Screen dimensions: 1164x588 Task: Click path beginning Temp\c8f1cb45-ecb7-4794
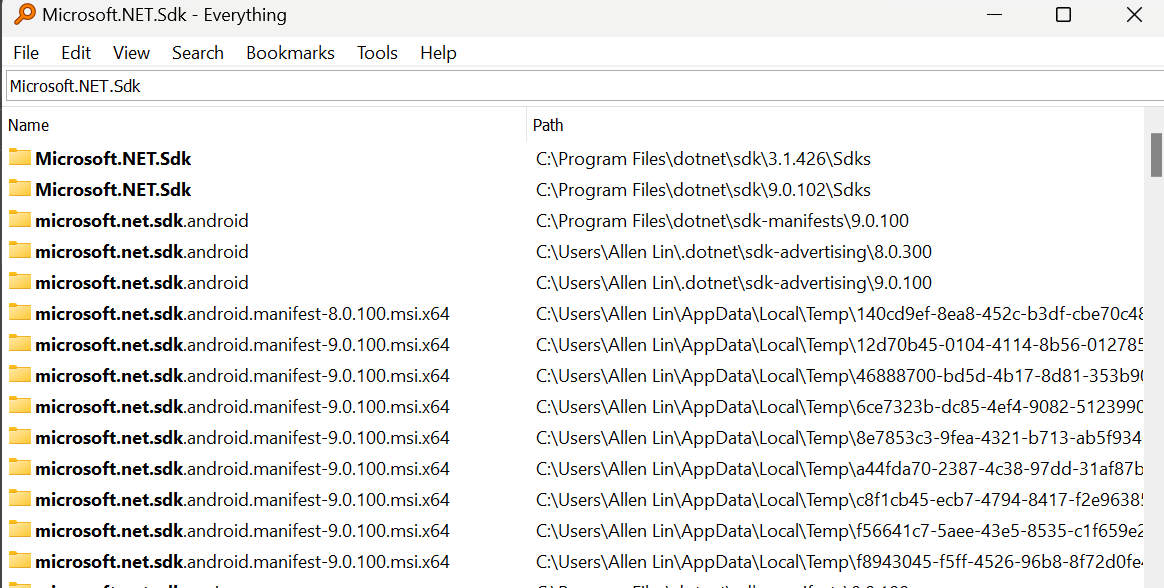click(x=839, y=500)
